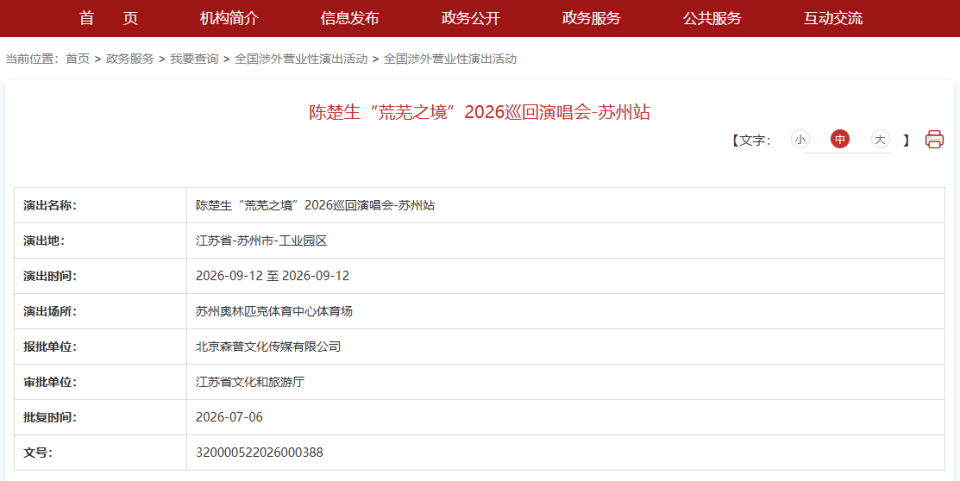
Task: Click the 审批单位: row label
Action: [x=50, y=382]
